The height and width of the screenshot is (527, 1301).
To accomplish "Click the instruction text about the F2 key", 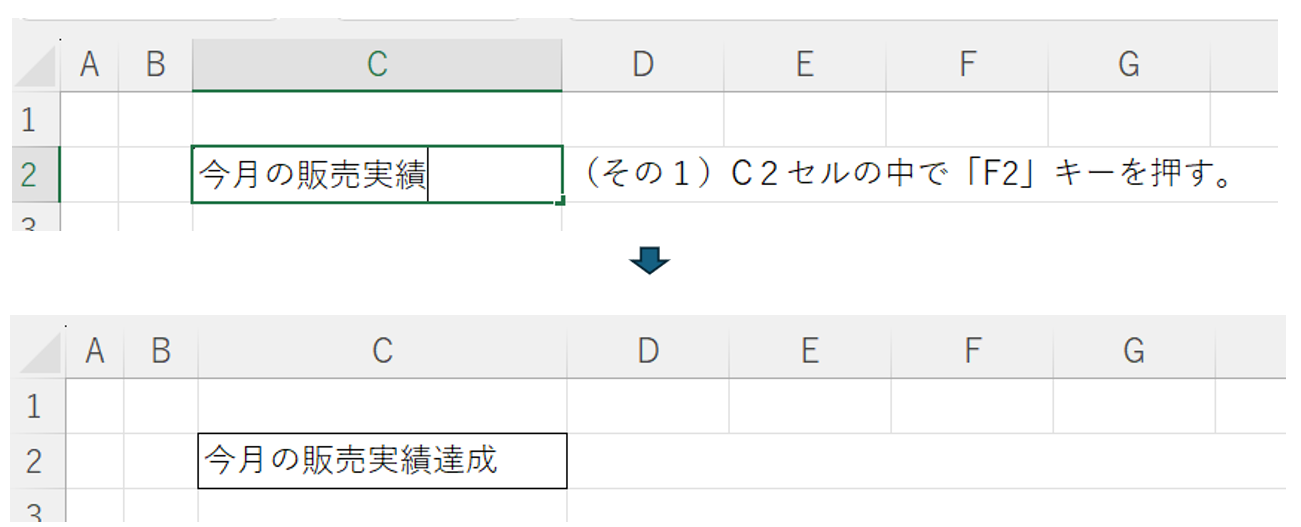I will coord(908,175).
